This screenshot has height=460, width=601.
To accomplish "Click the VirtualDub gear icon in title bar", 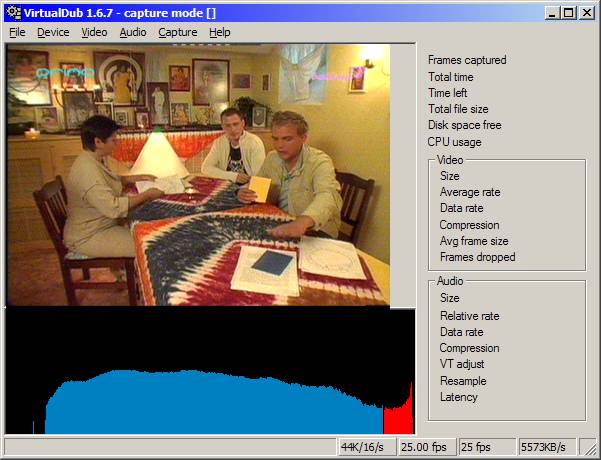I will (x=12, y=12).
